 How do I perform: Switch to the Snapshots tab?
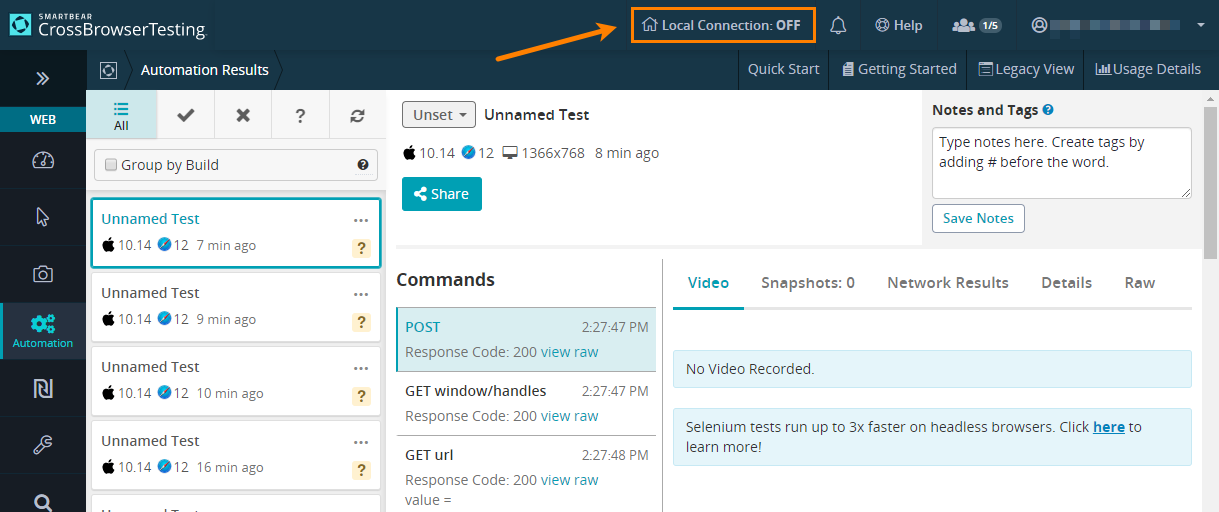(x=807, y=283)
